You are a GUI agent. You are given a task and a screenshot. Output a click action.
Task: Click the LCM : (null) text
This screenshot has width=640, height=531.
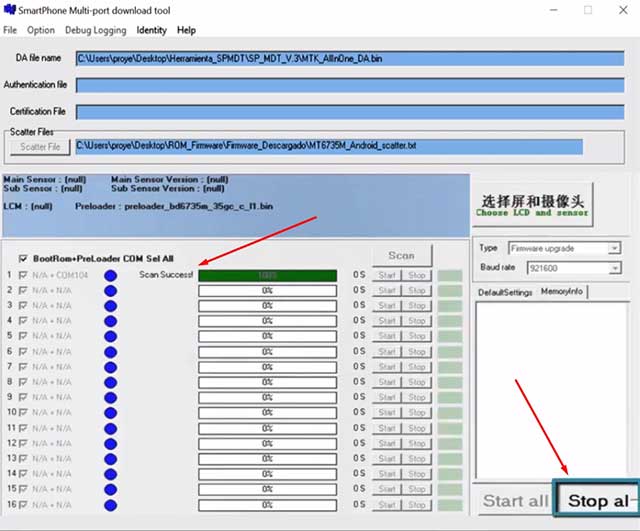click(28, 206)
